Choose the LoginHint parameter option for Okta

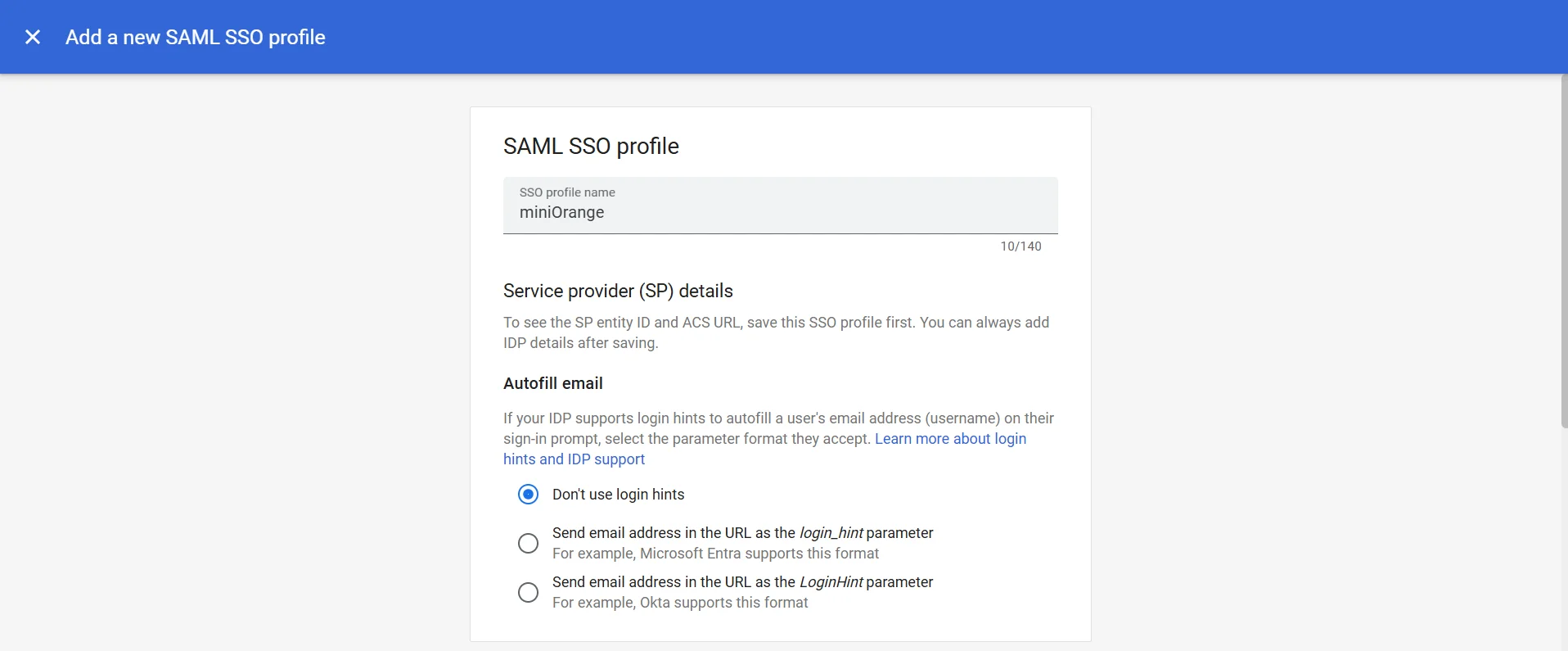[x=529, y=592]
